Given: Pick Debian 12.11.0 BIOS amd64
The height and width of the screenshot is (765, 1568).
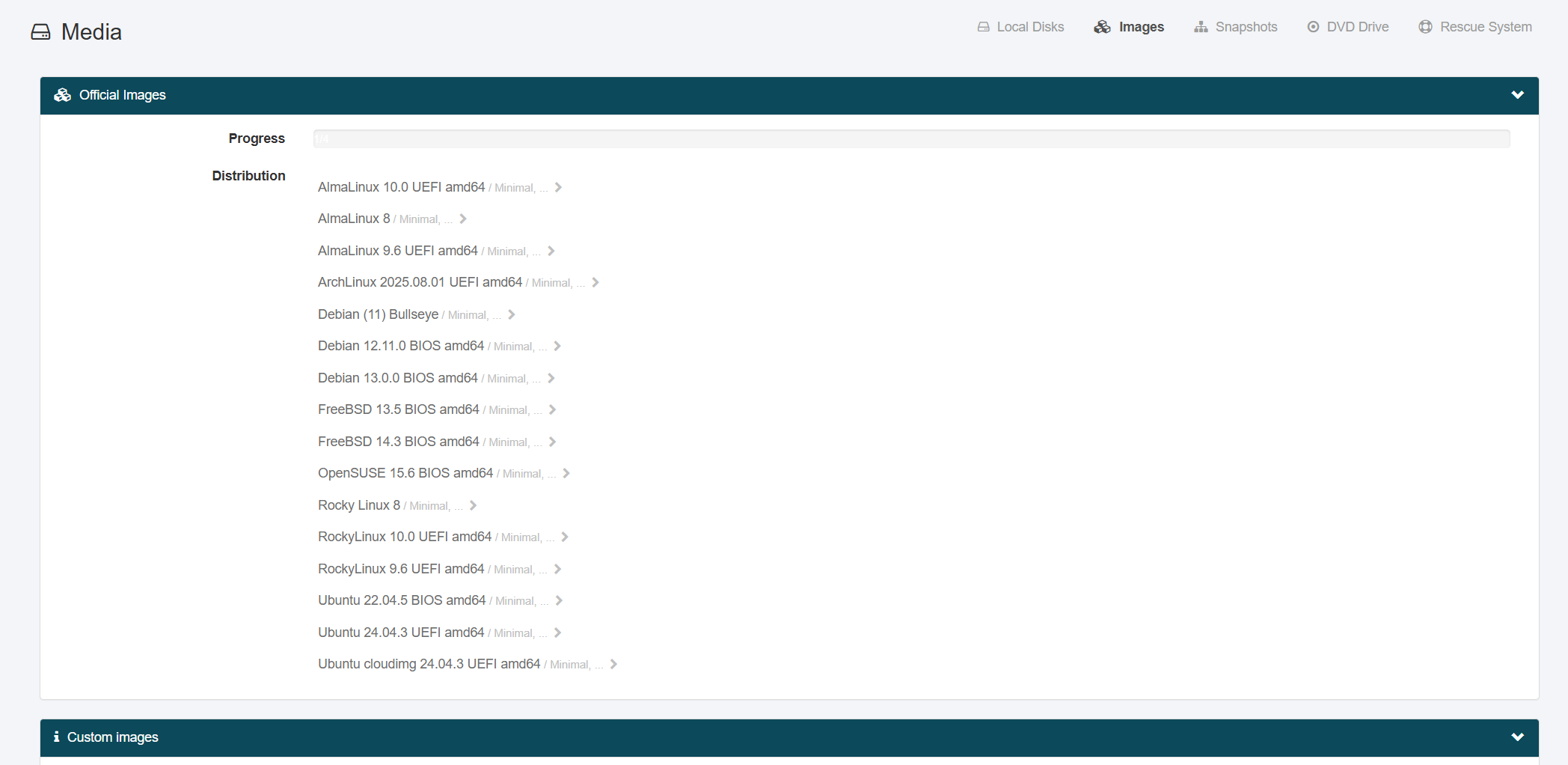Looking at the screenshot, I should pyautogui.click(x=401, y=346).
